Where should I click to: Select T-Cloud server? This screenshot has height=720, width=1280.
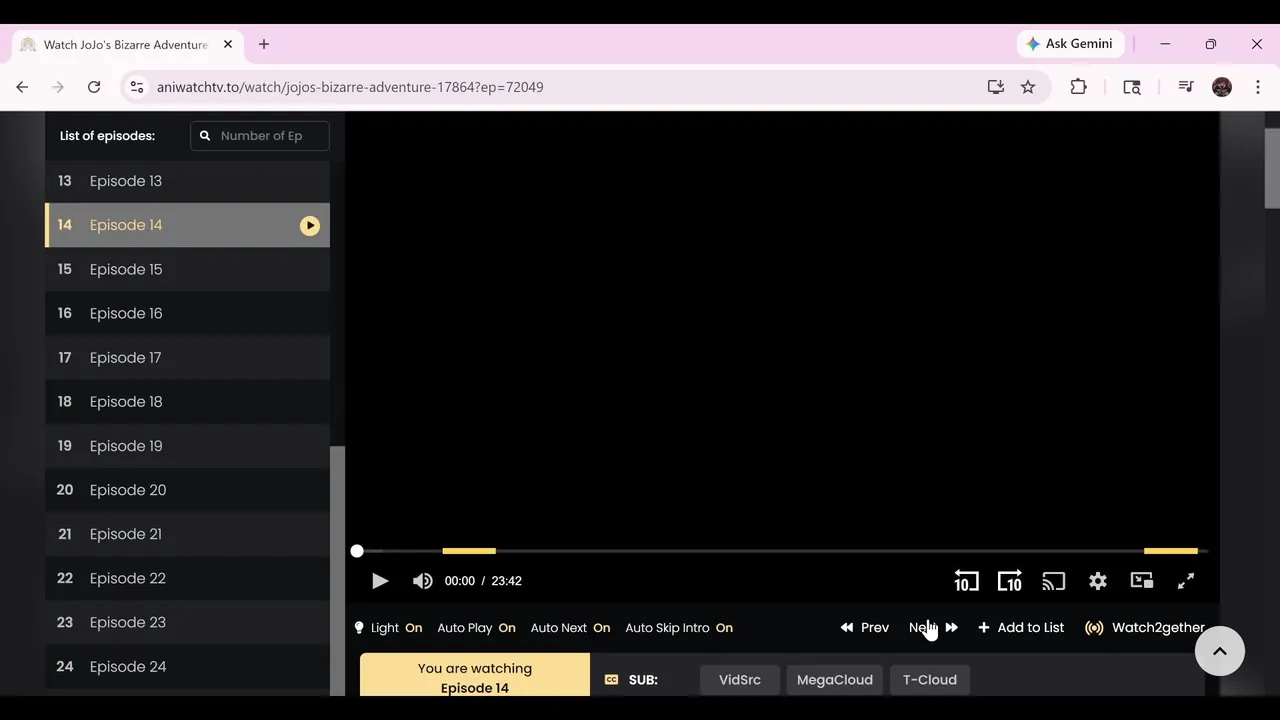[x=930, y=680]
